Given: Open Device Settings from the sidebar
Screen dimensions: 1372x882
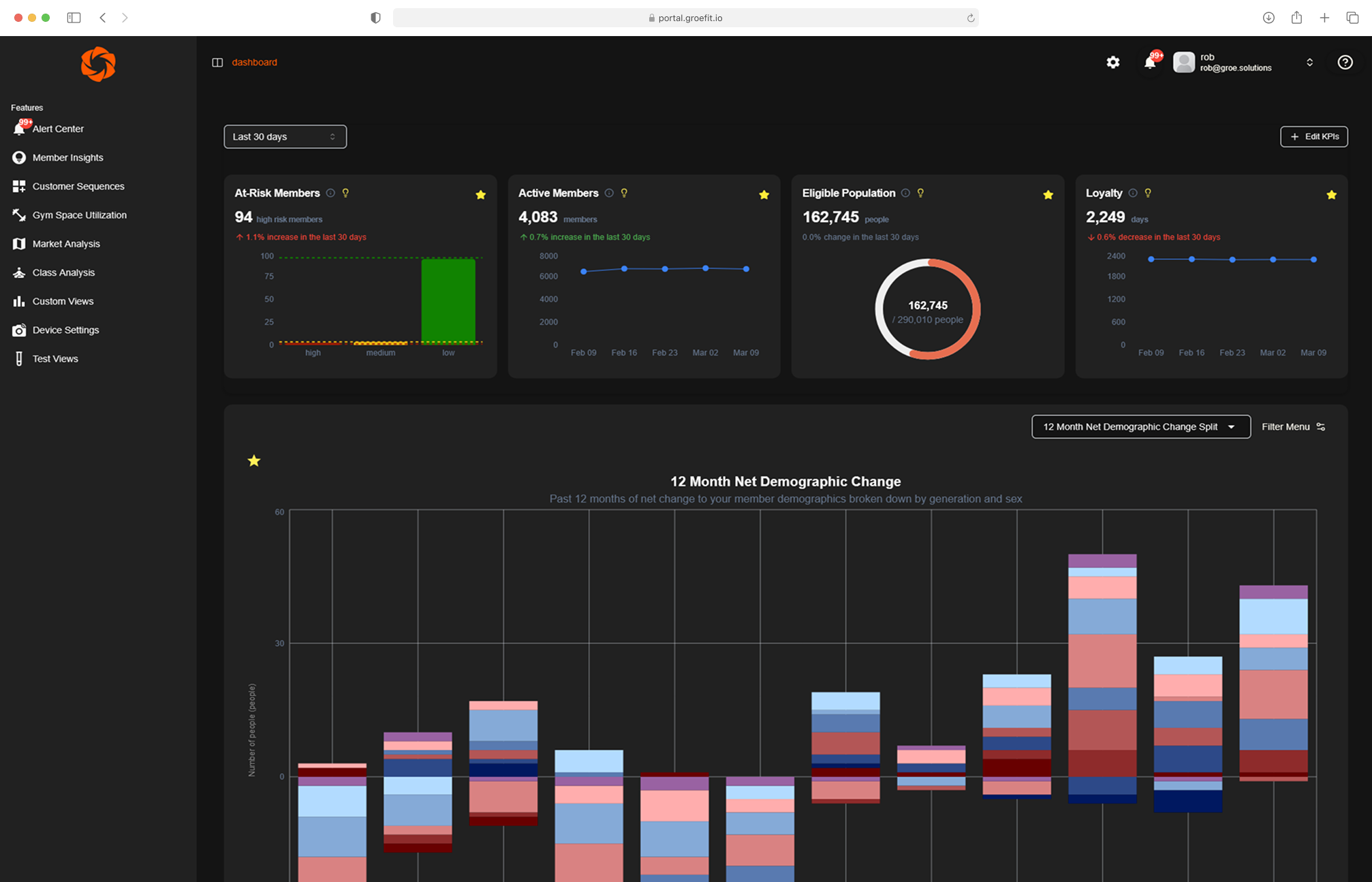Looking at the screenshot, I should point(66,330).
